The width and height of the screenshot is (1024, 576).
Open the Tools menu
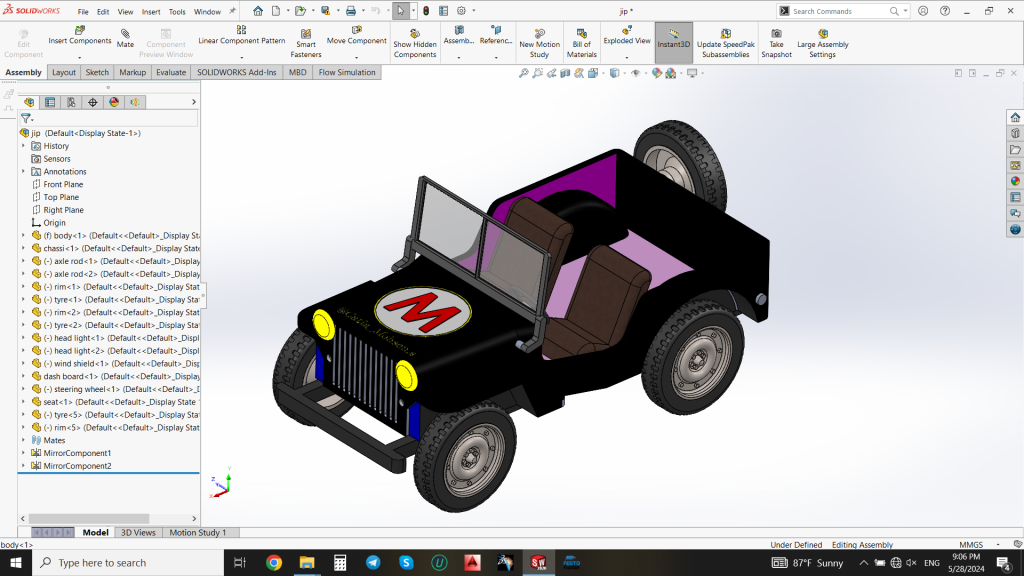point(177,12)
